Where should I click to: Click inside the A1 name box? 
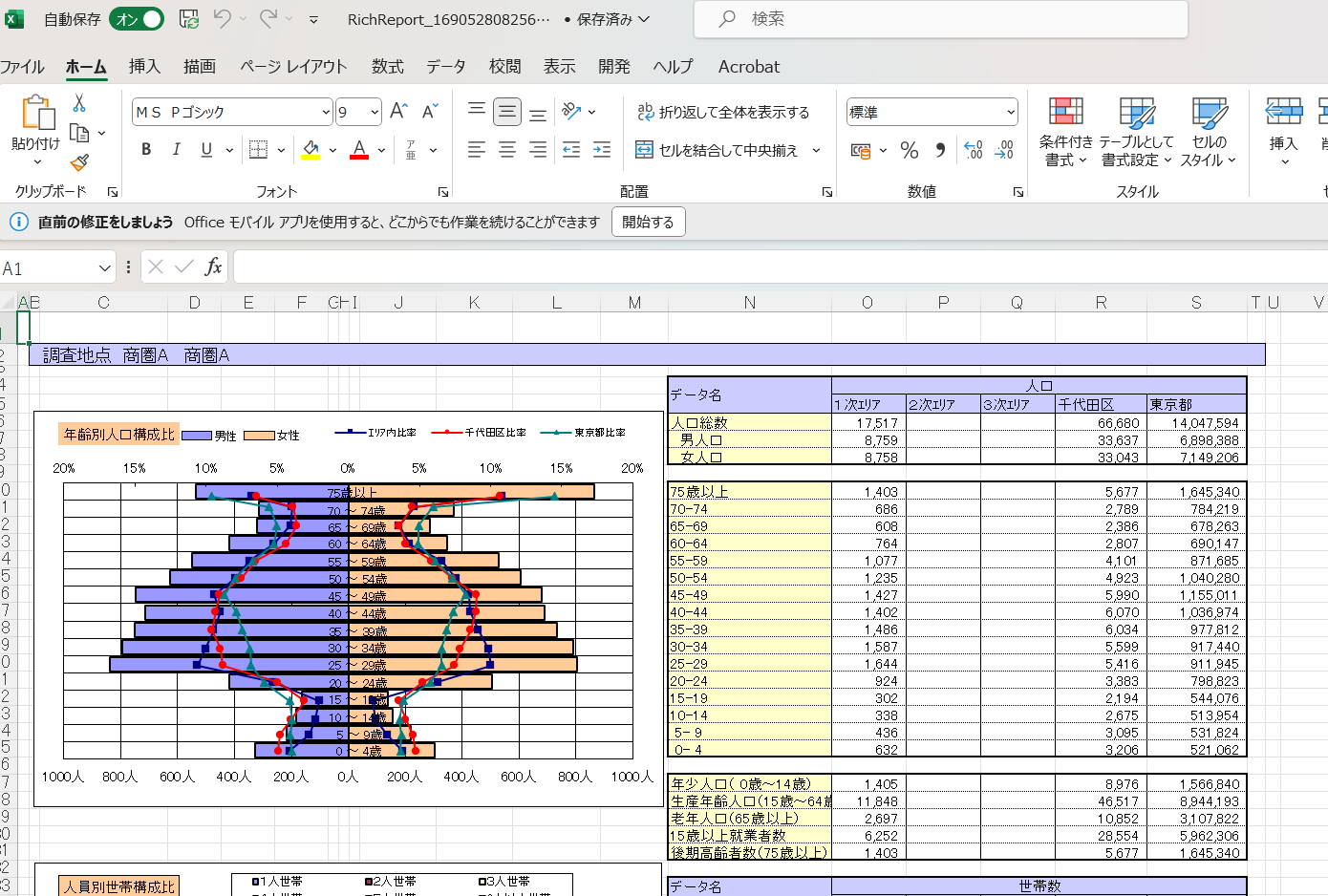(48, 267)
